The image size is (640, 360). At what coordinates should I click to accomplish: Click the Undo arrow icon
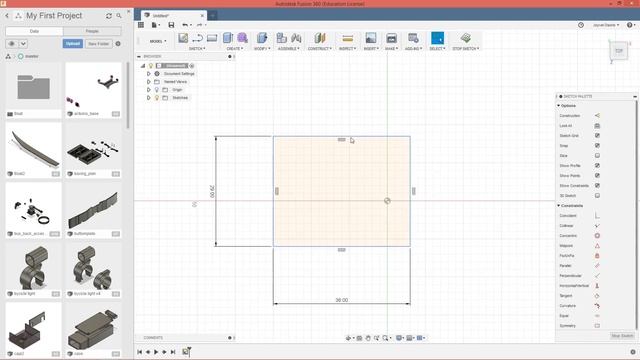tap(185, 25)
